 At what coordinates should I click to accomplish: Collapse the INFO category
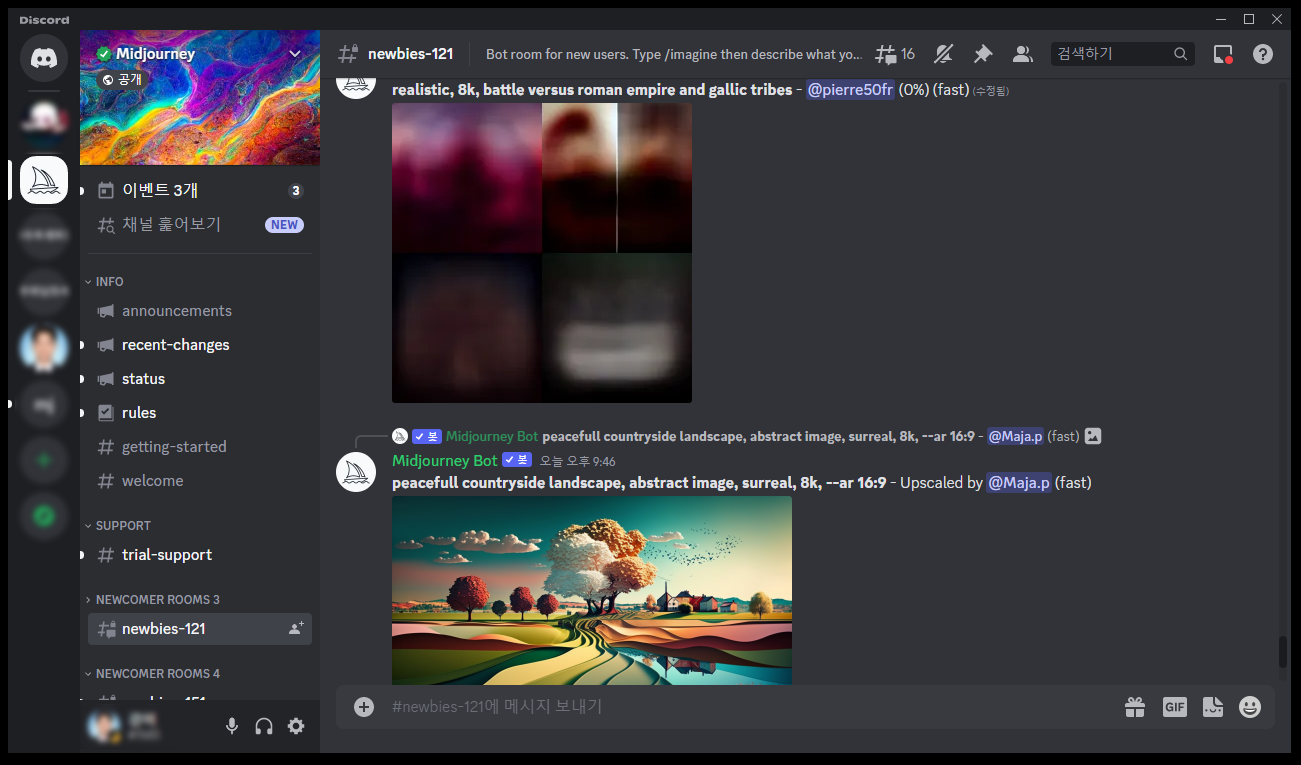click(104, 282)
